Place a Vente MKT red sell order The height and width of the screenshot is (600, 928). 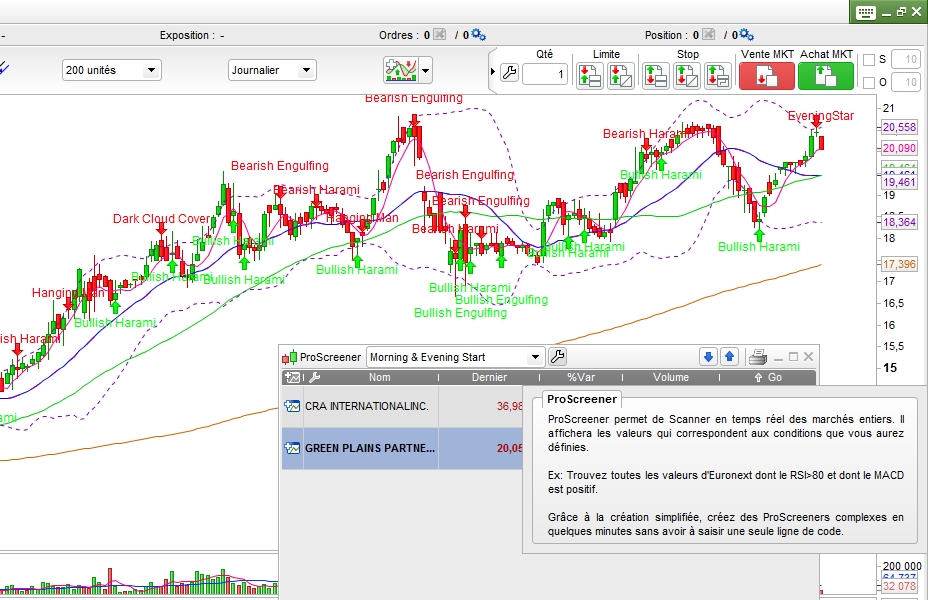[x=766, y=76]
